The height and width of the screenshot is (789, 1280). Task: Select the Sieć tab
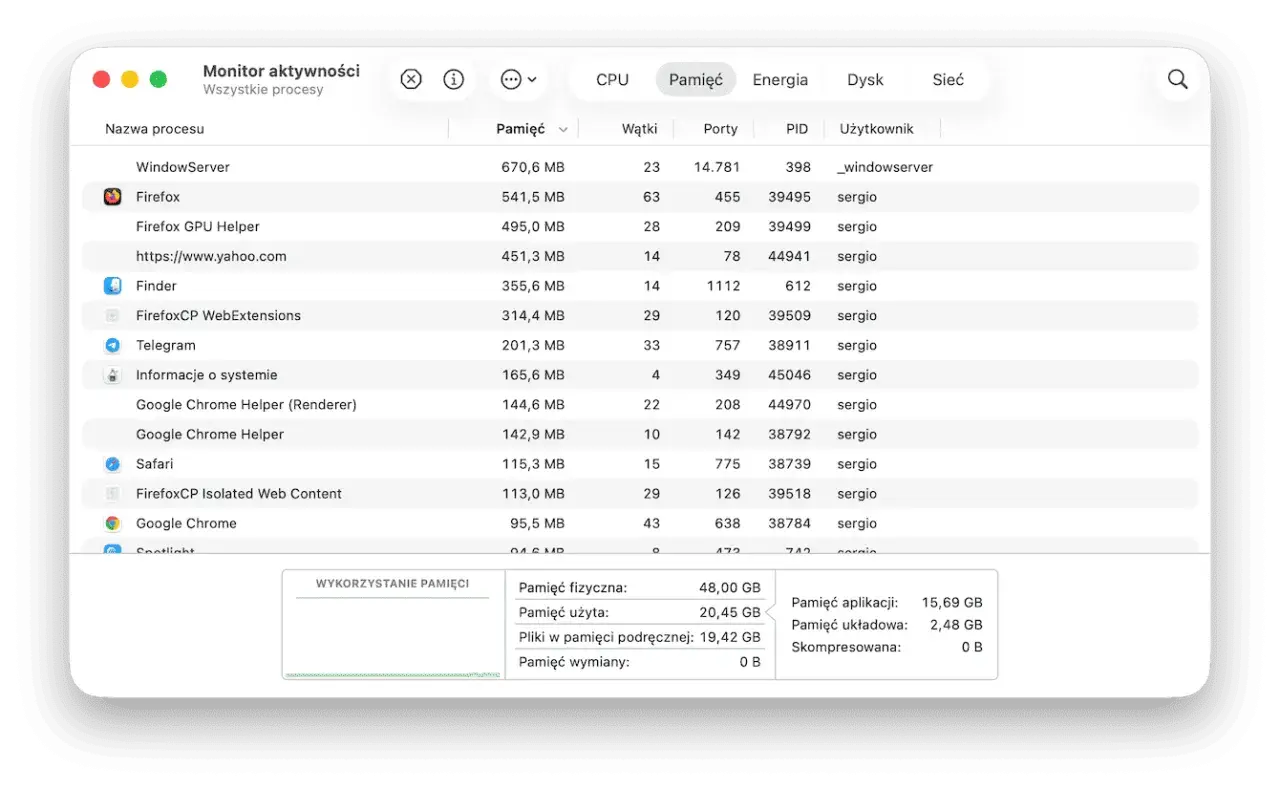point(948,80)
